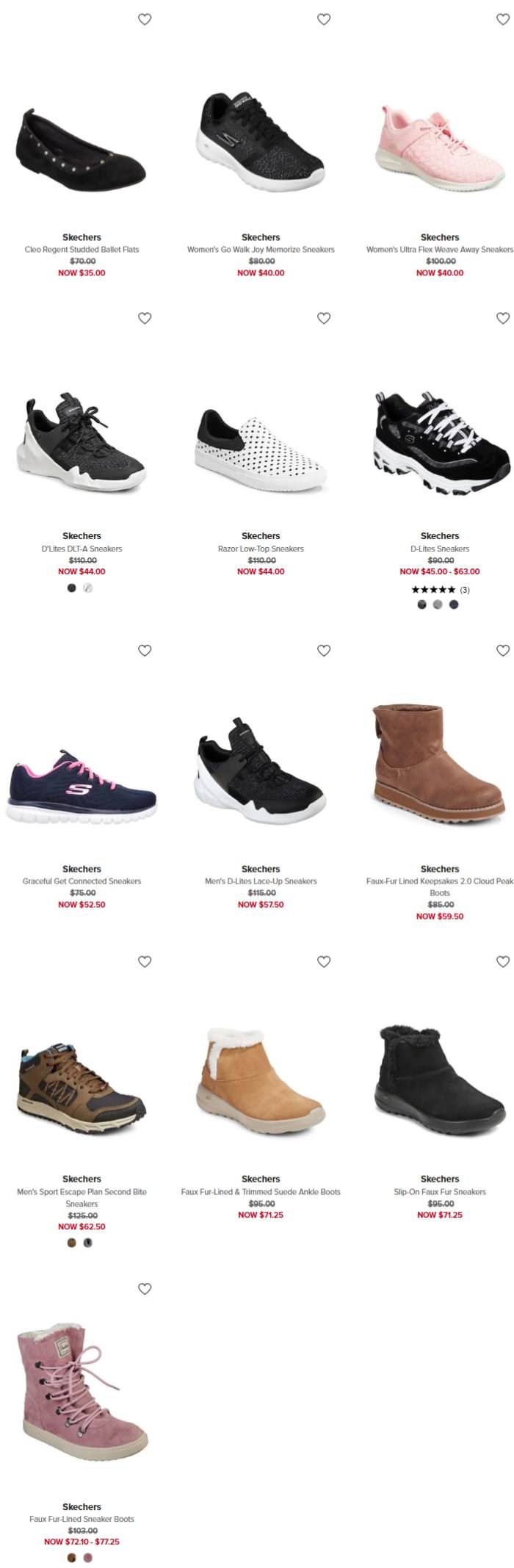
Task: Favorite the Cleo Regent Studded Ballet Flats
Action: [x=145, y=19]
